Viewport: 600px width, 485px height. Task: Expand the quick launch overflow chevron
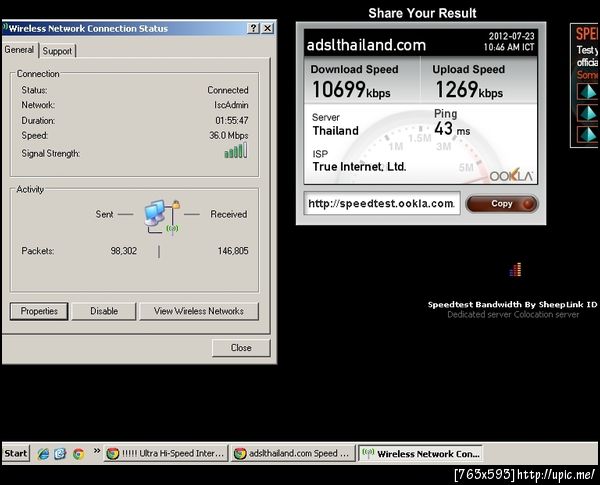pos(97,451)
